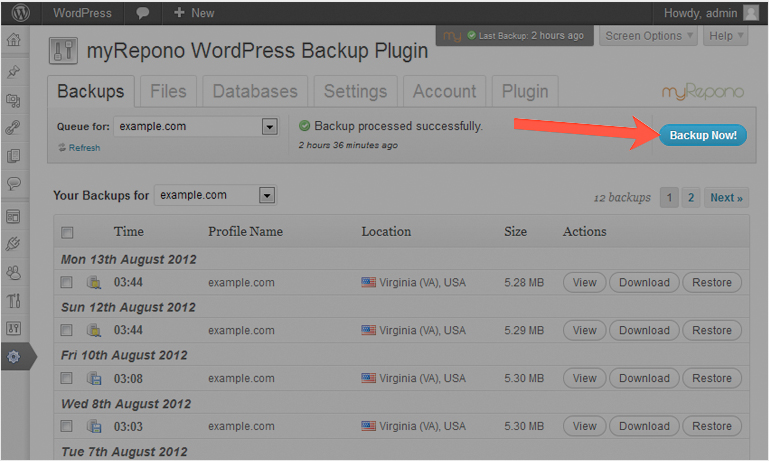Click the Refresh queue link
The width and height of the screenshot is (769, 461).
click(84, 148)
